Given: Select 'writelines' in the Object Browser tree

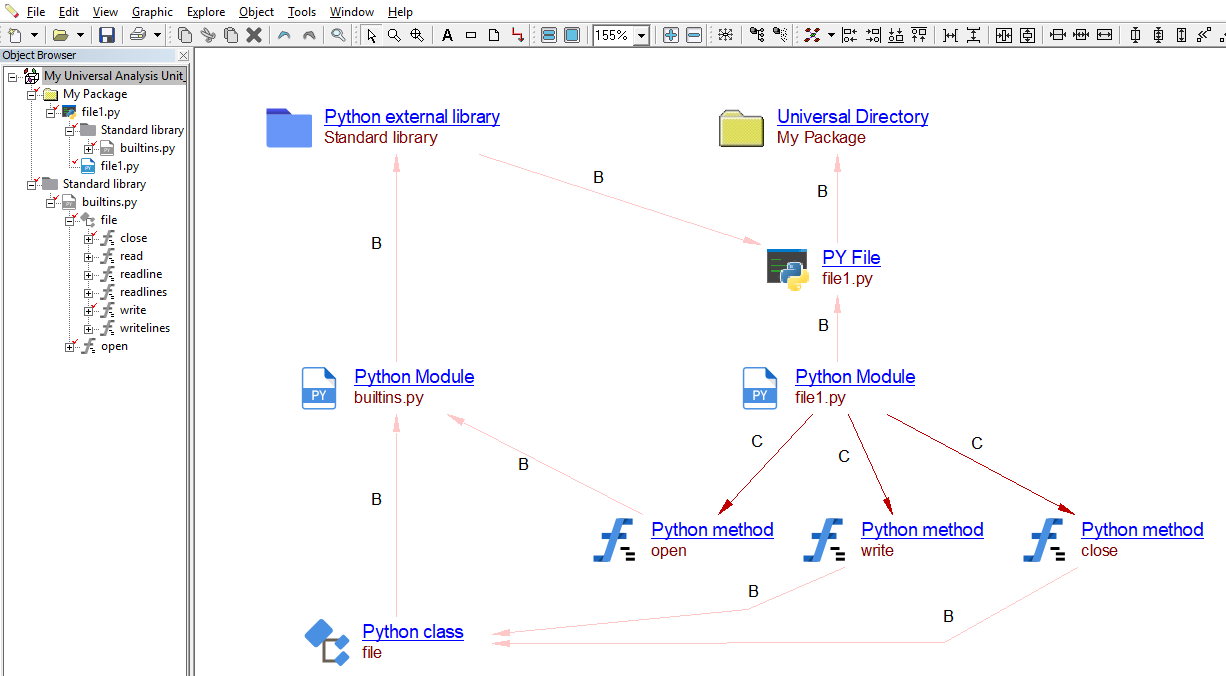Looking at the screenshot, I should point(145,328).
